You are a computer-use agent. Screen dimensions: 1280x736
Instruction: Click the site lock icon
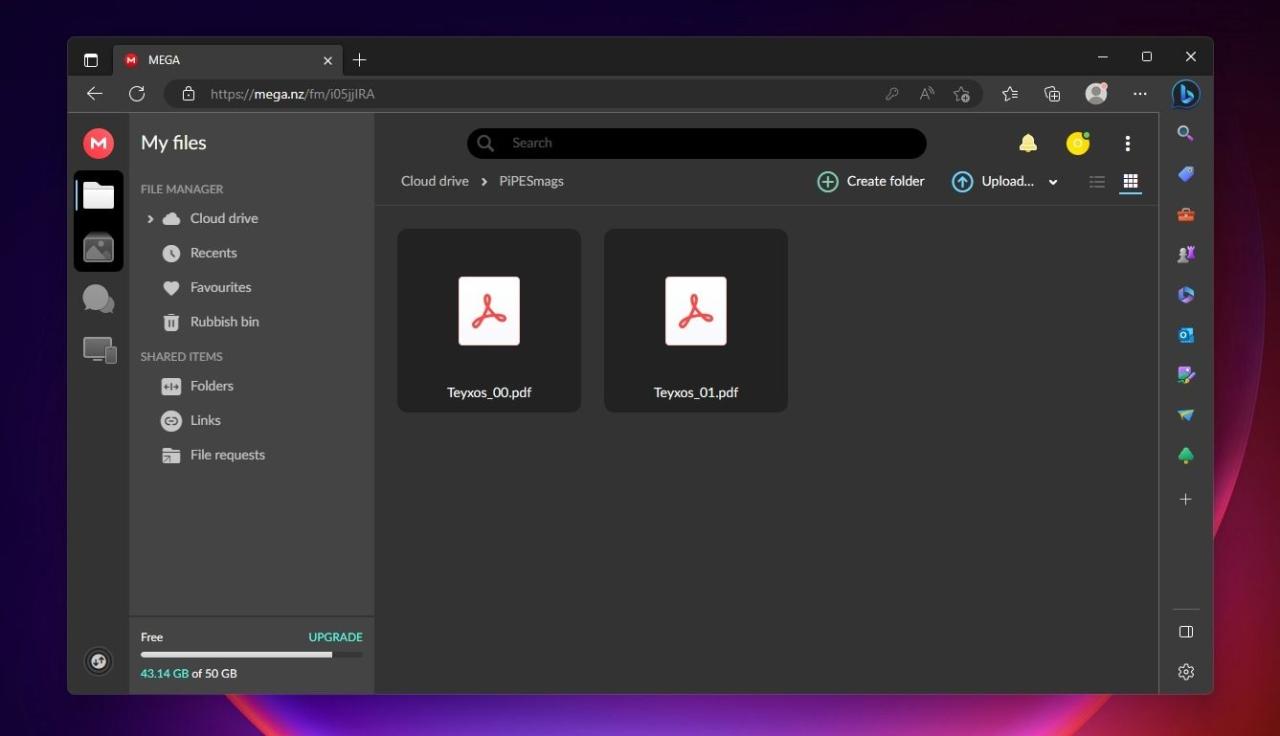pyautogui.click(x=187, y=94)
